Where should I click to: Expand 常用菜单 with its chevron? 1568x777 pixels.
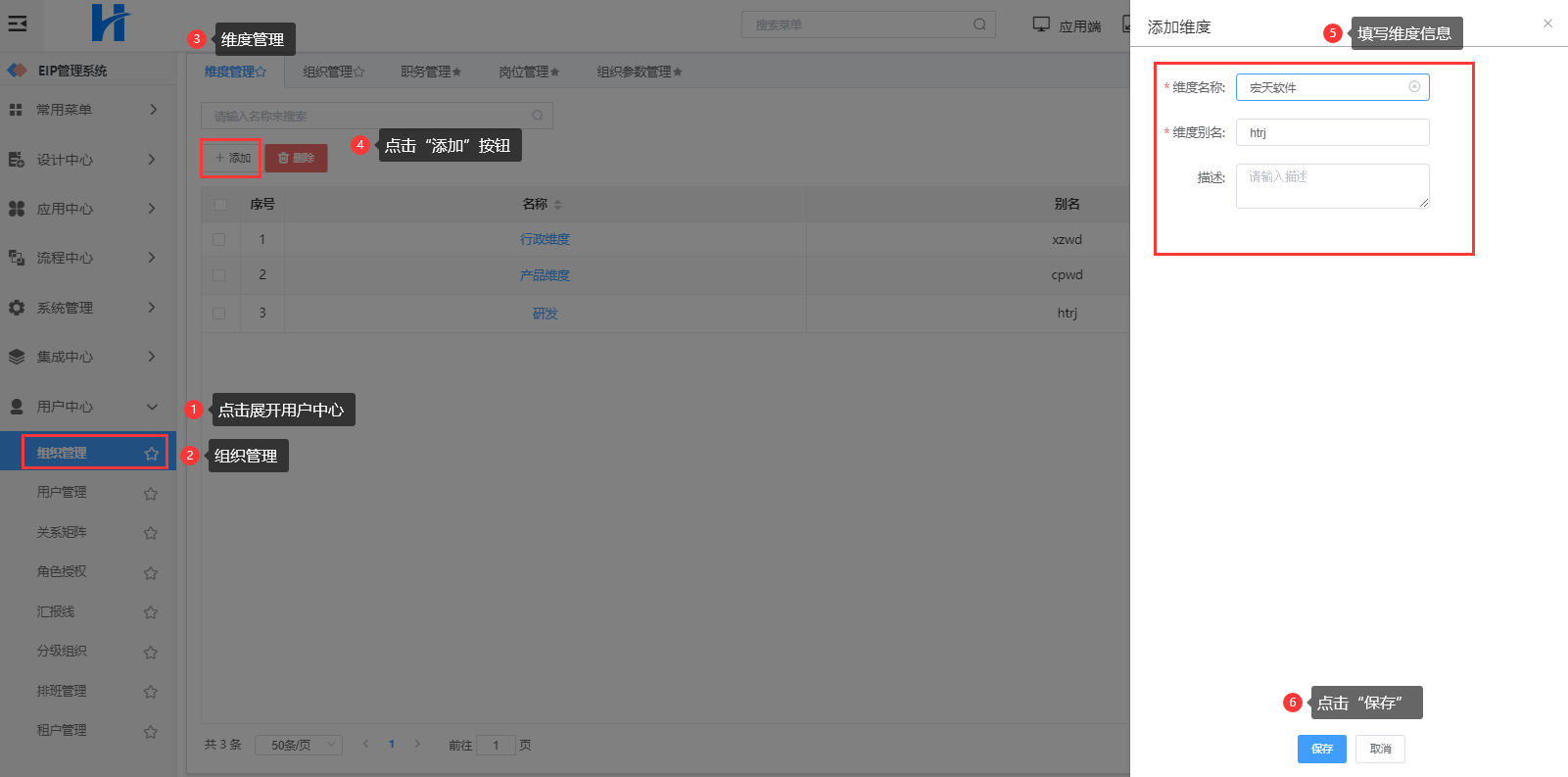(153, 110)
